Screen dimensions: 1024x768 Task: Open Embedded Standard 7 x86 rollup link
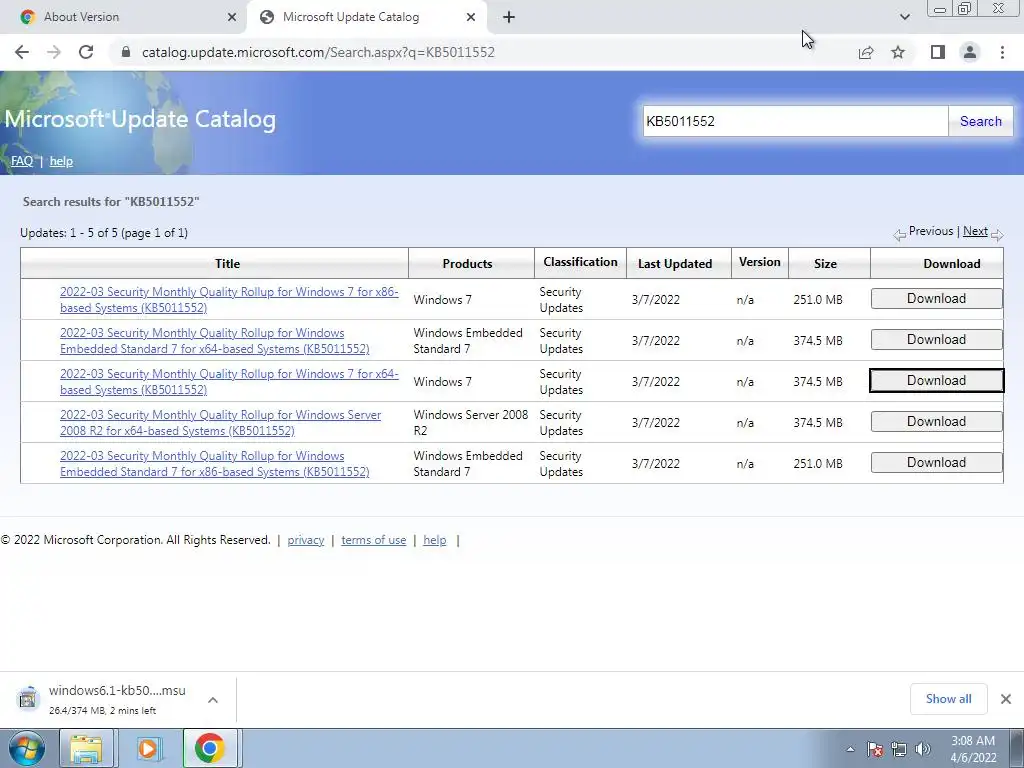coord(215,464)
